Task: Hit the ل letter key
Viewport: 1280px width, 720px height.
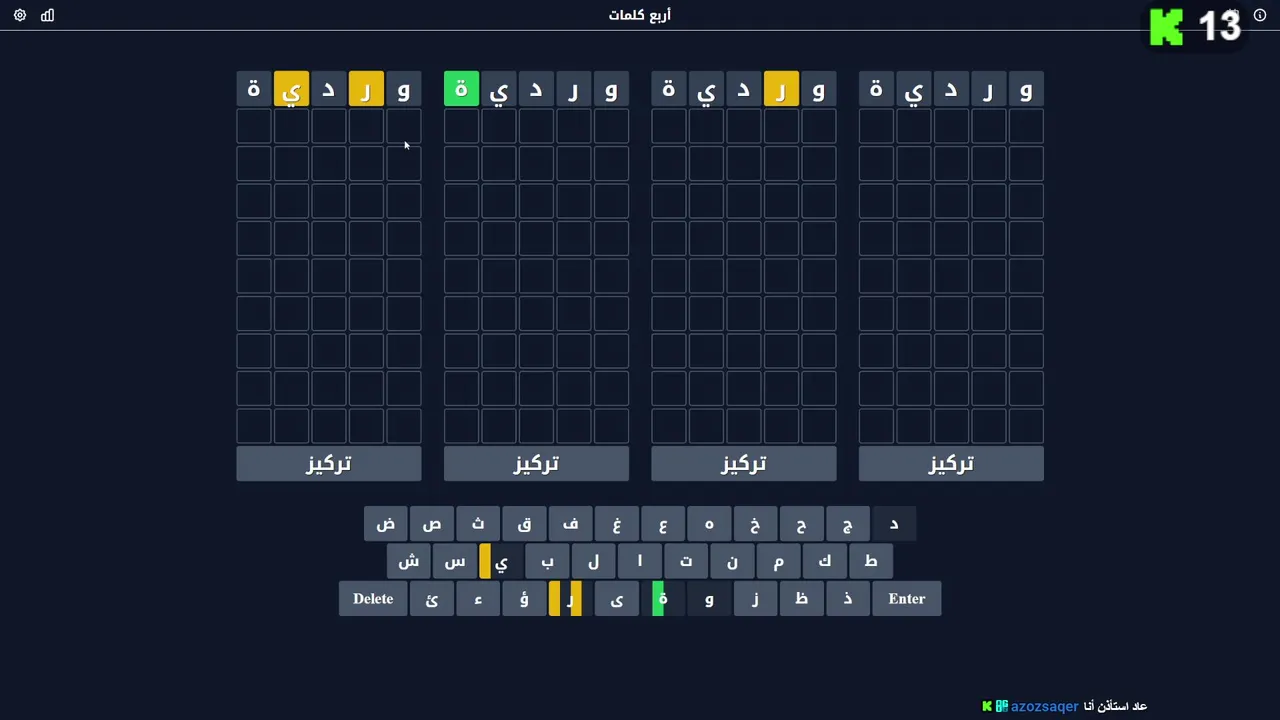Action: tap(593, 562)
